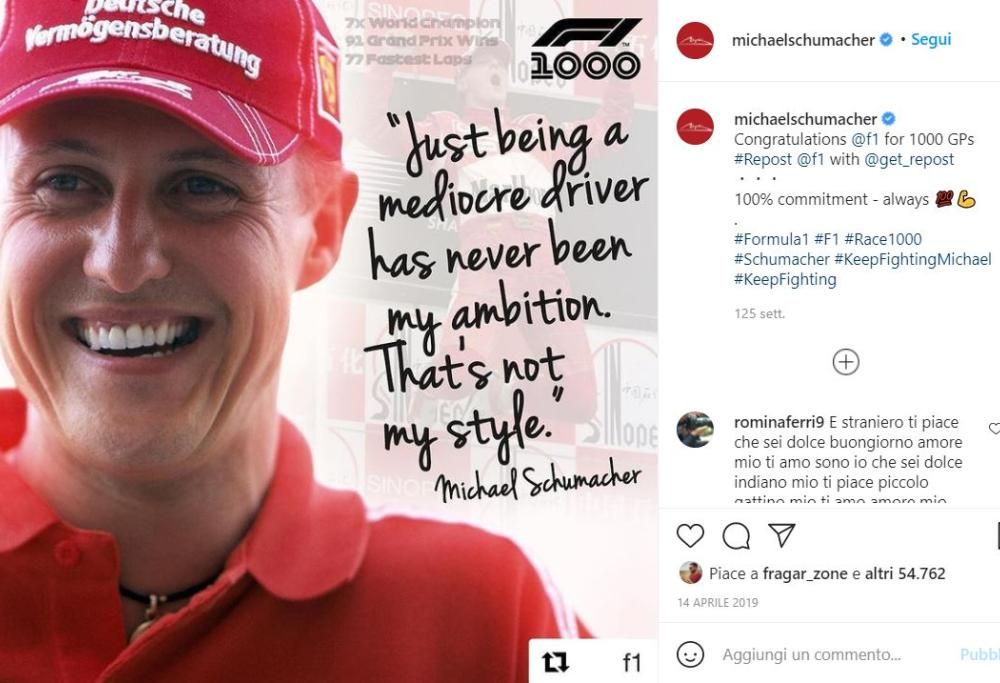This screenshot has height=683, width=1000.
Task: Click the #Formula1 hashtag link
Action: point(771,239)
